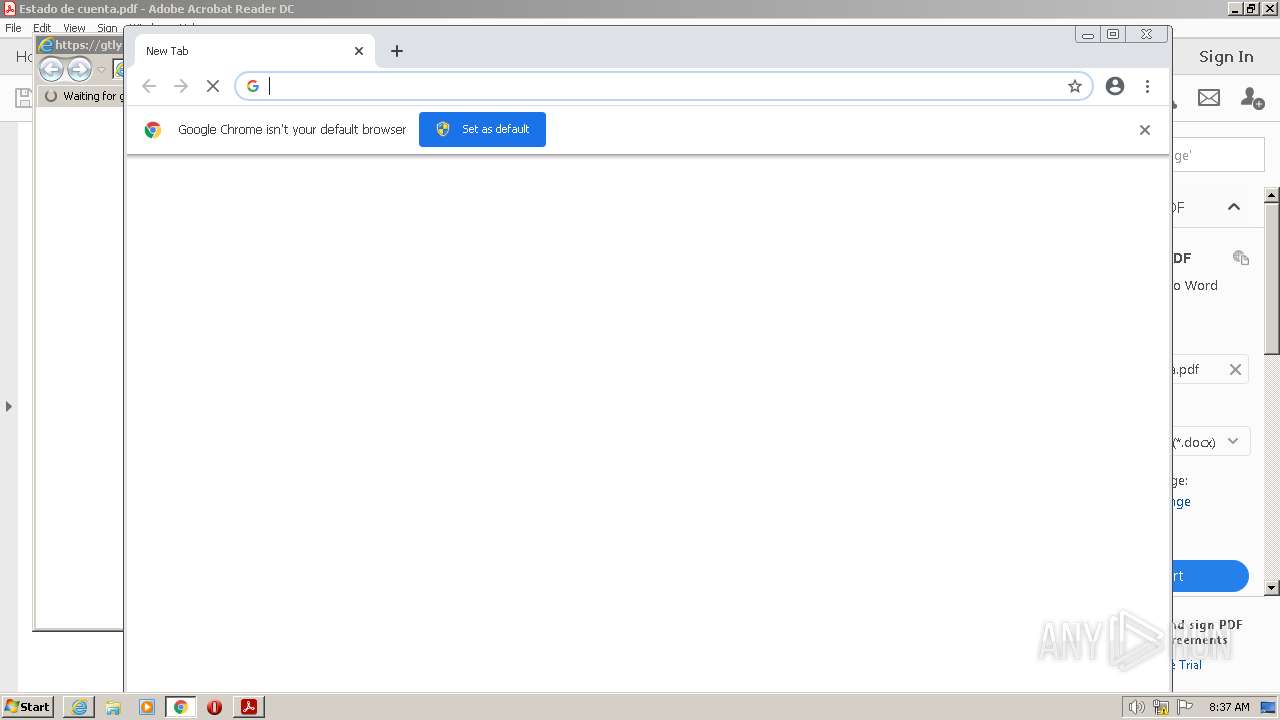Click the Action Center flag icon
1280x720 pixels.
coord(1185,707)
